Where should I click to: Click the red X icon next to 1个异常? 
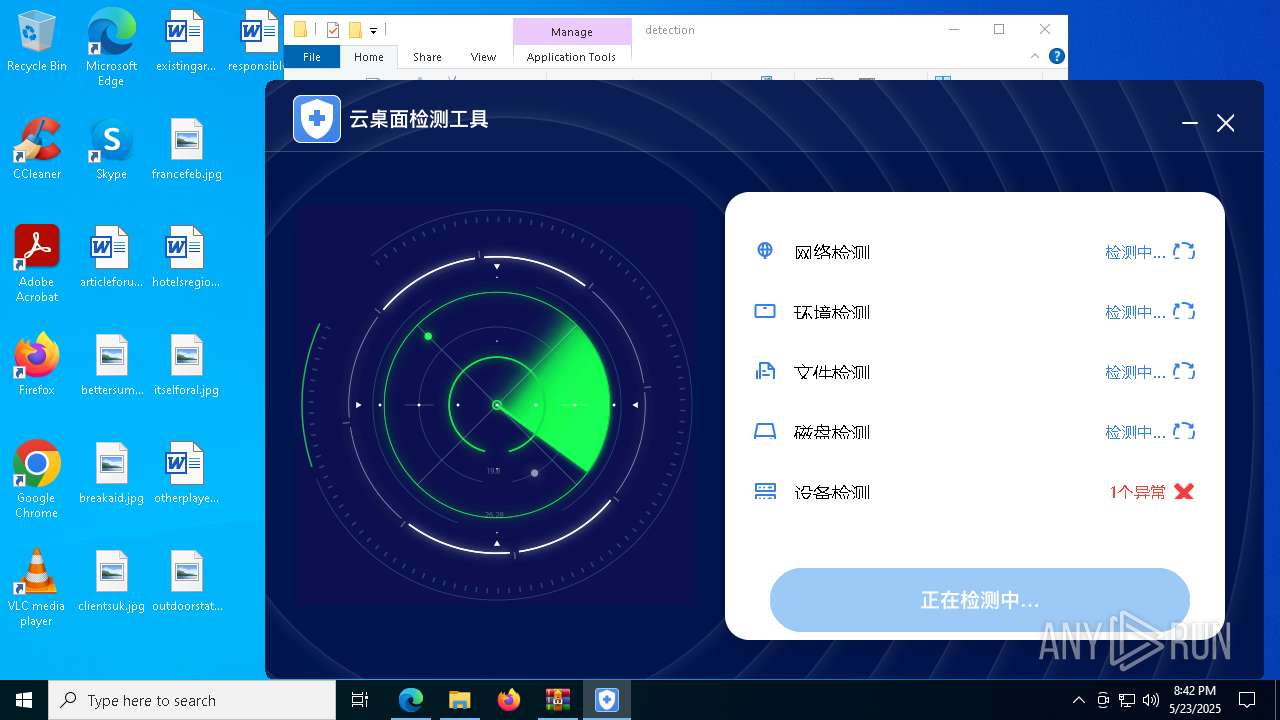pos(1184,491)
